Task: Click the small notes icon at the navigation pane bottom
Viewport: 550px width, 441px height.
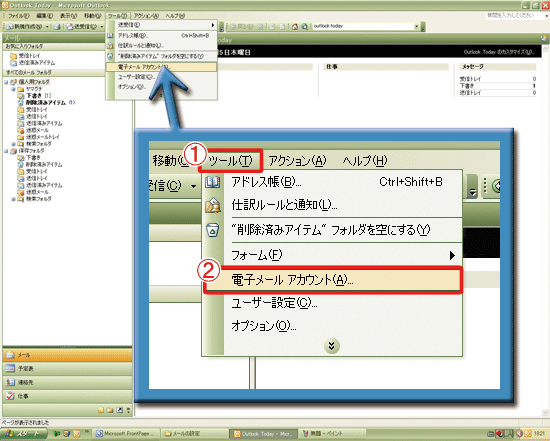Action: [101, 410]
